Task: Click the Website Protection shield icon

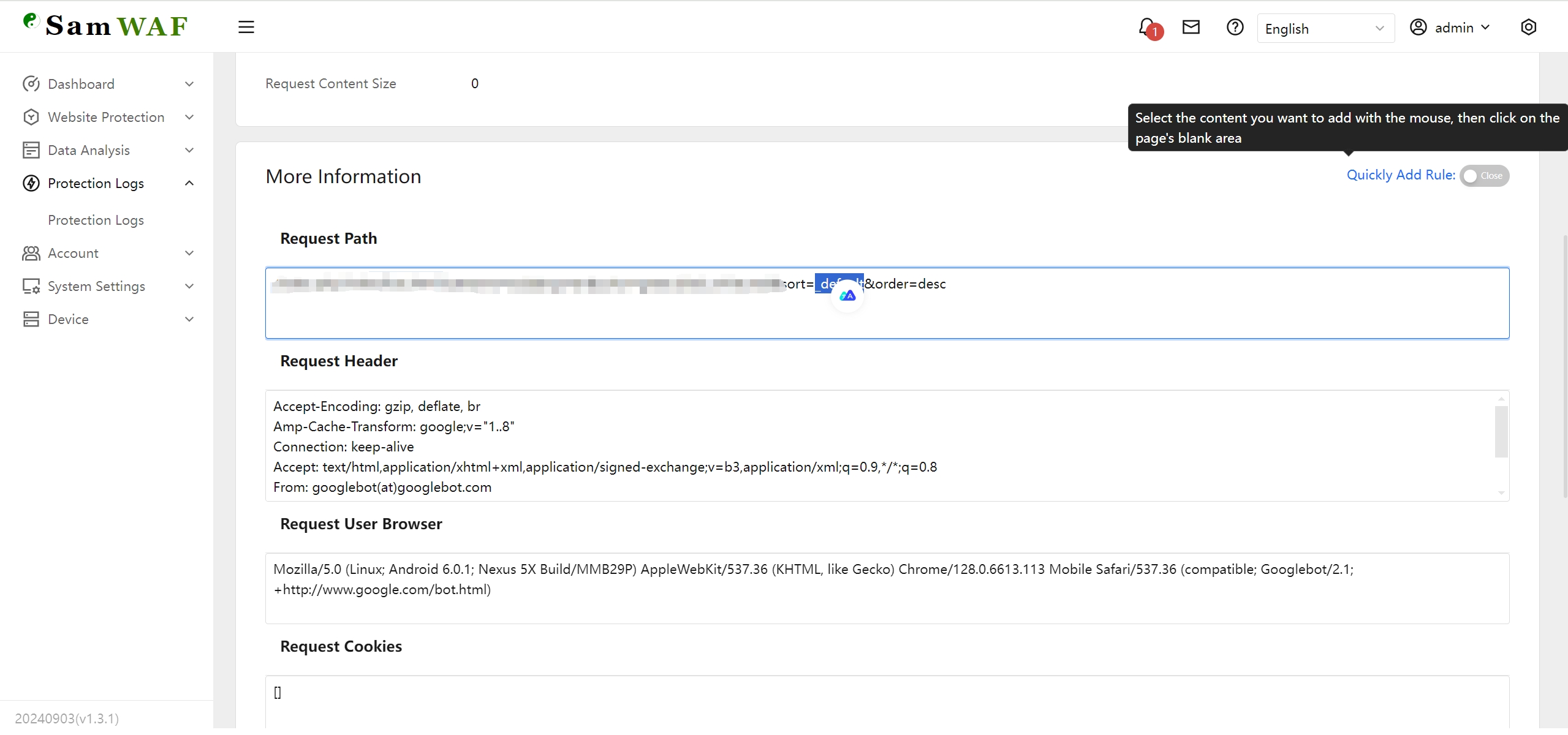Action: pos(31,117)
